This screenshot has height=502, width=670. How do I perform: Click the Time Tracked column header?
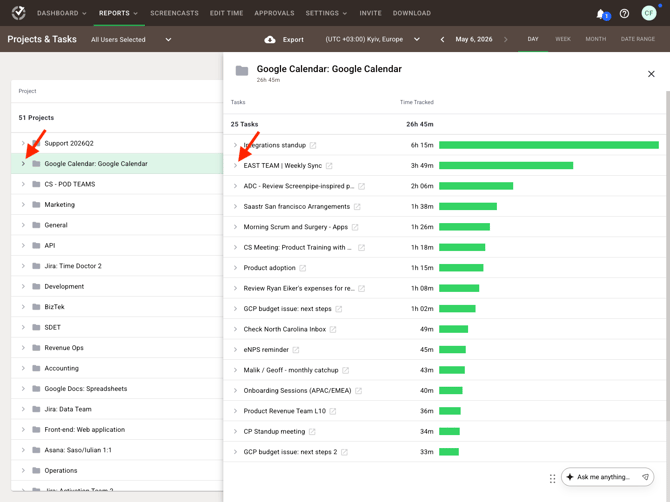417,102
